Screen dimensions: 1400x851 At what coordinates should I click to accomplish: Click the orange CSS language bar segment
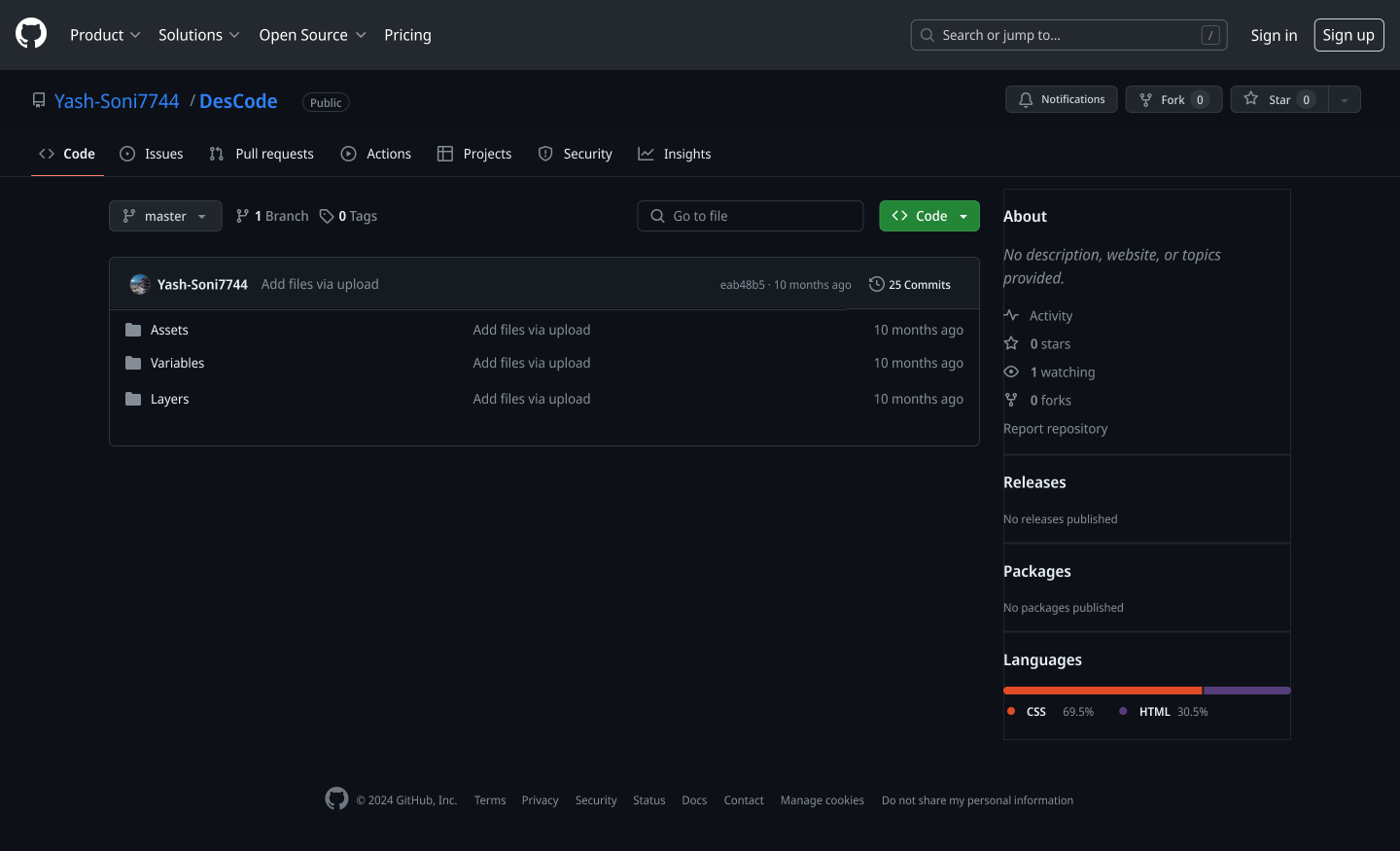(1102, 691)
